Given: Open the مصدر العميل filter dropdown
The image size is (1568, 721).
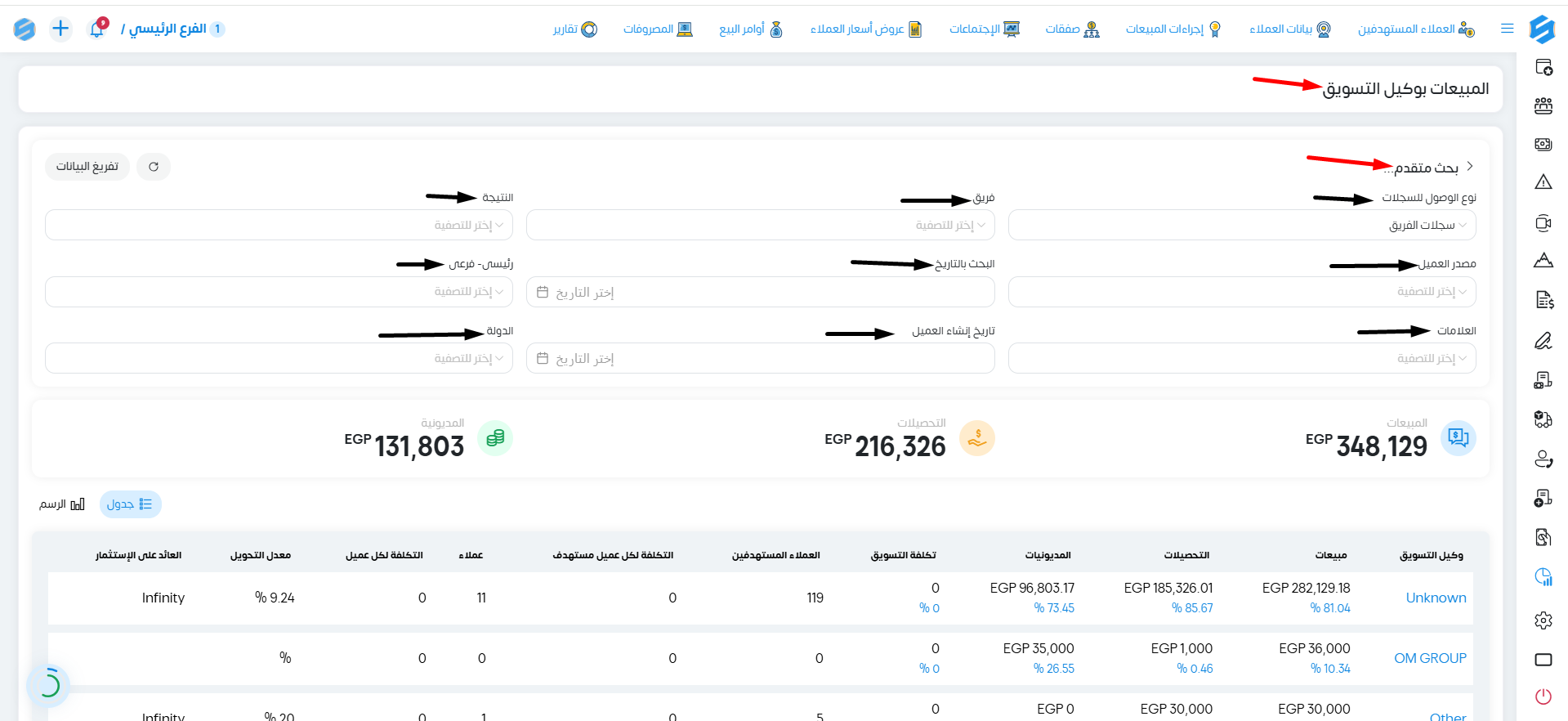Looking at the screenshot, I should click(1242, 292).
